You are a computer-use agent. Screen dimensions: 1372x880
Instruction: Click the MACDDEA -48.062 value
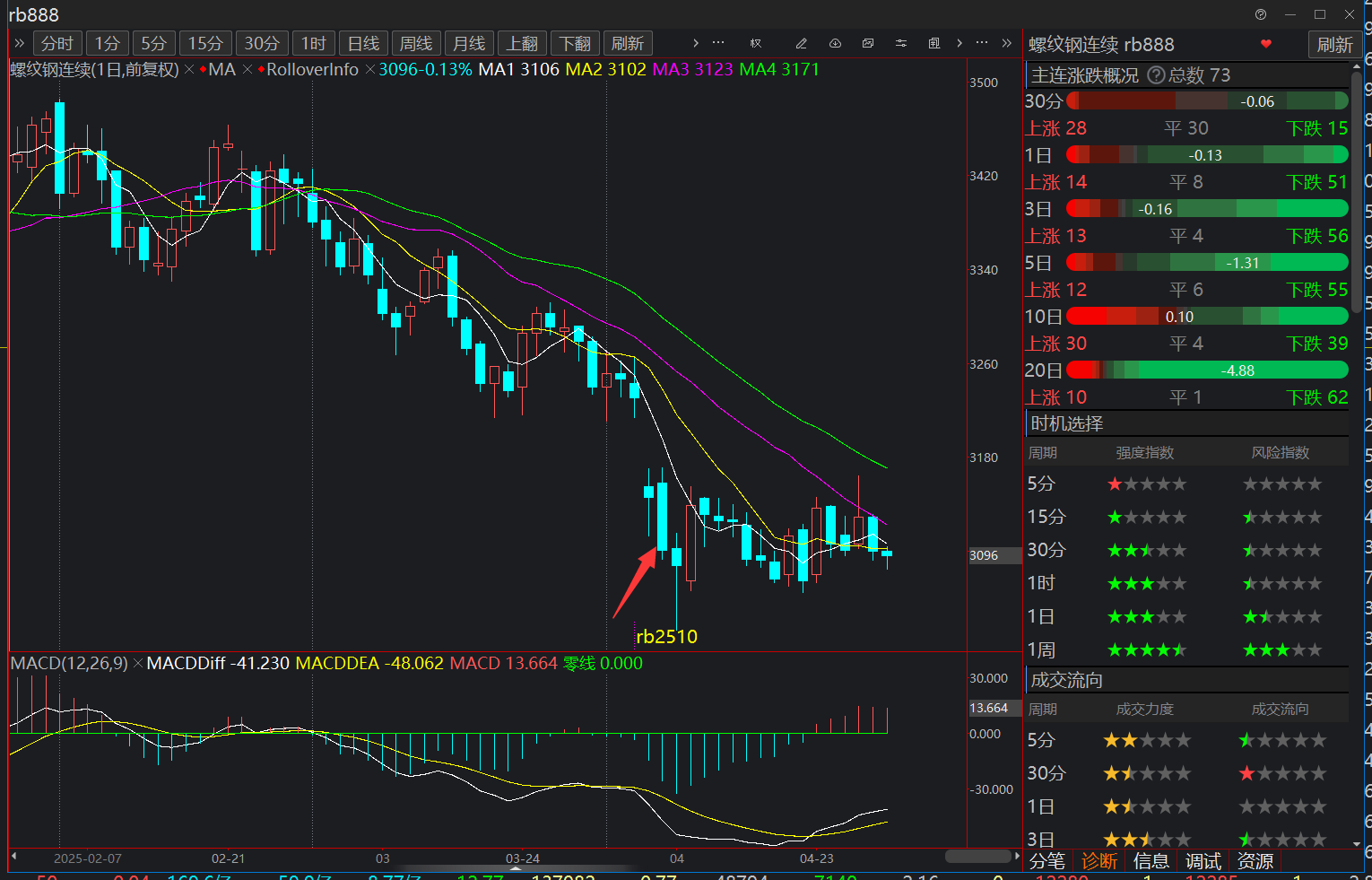point(369,664)
